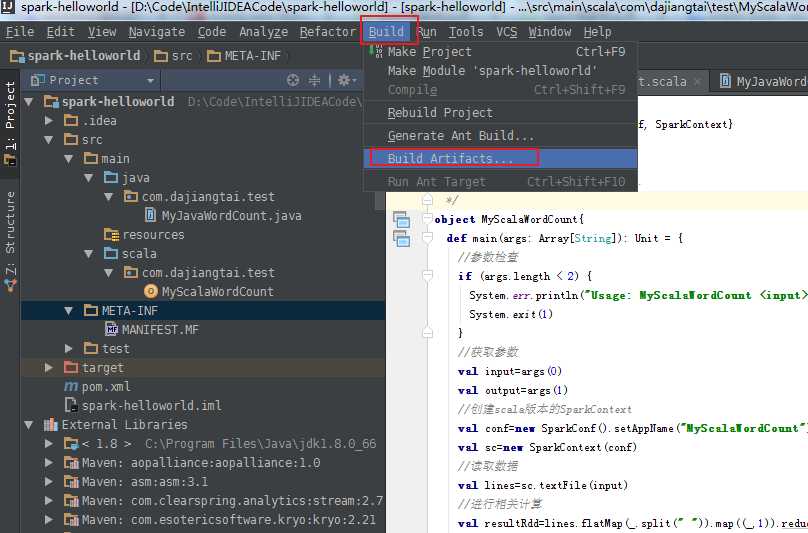Expand the JDK 1.8 library node
This screenshot has height=533, width=808.
click(x=49, y=444)
